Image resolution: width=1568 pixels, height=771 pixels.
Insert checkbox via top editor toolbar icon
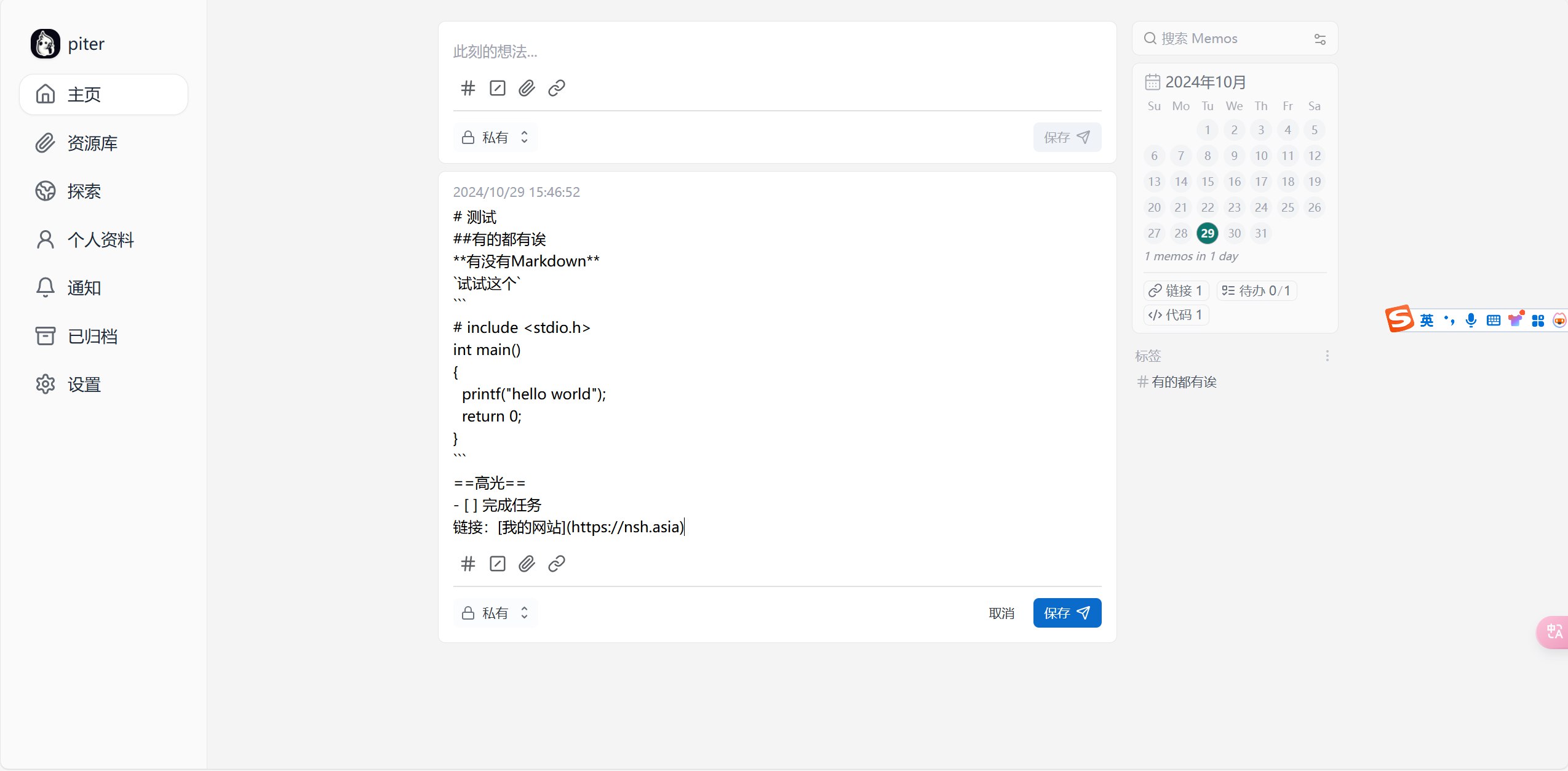pos(497,88)
